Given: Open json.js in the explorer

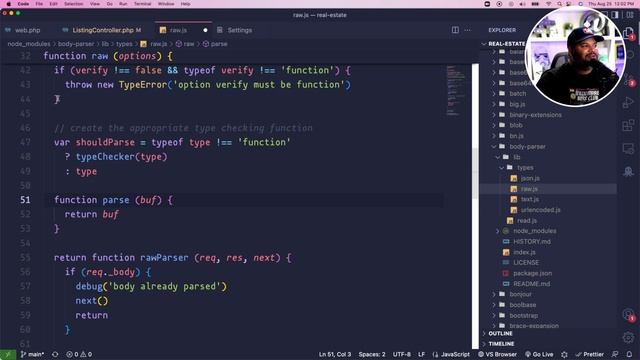Looking at the screenshot, I should (x=530, y=178).
